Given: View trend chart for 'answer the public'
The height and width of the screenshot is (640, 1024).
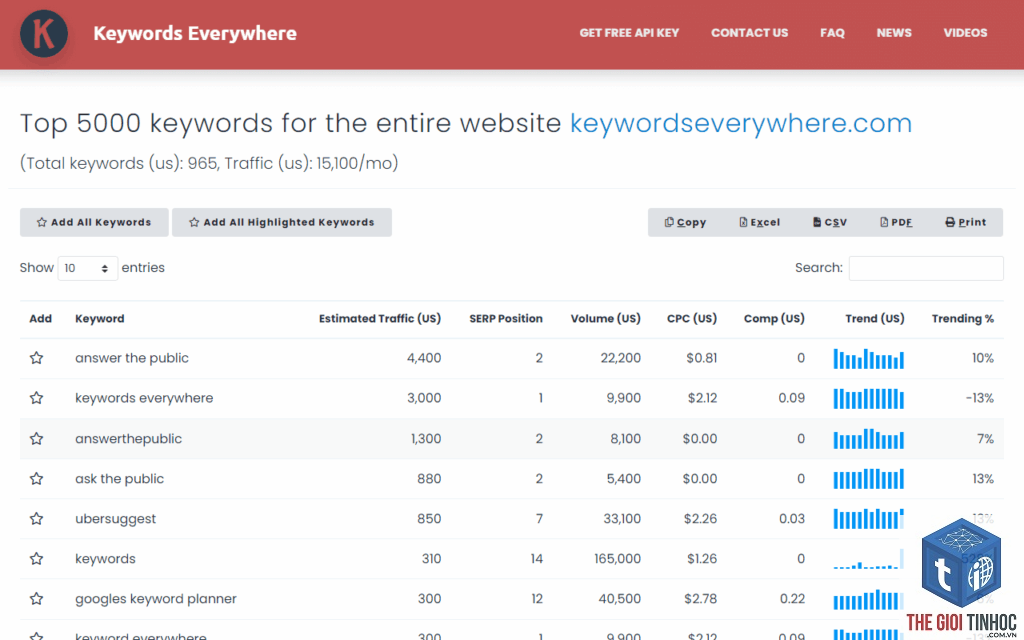Looking at the screenshot, I should click(869, 359).
